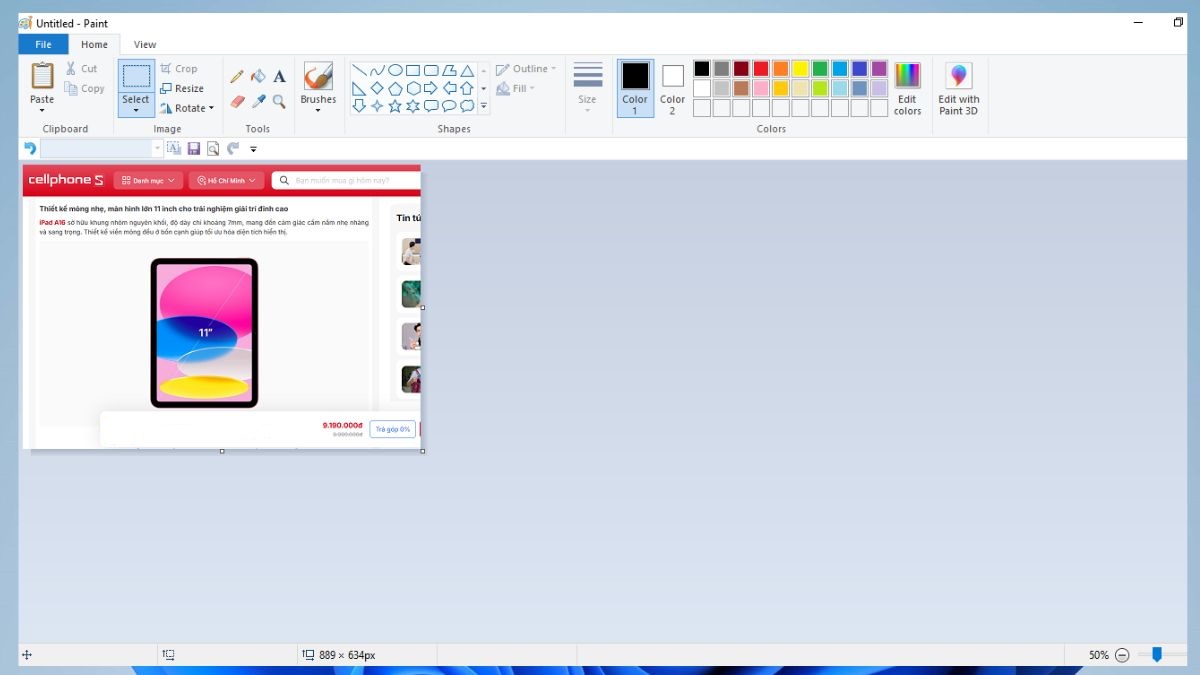Pick the red color swatch

tap(761, 69)
